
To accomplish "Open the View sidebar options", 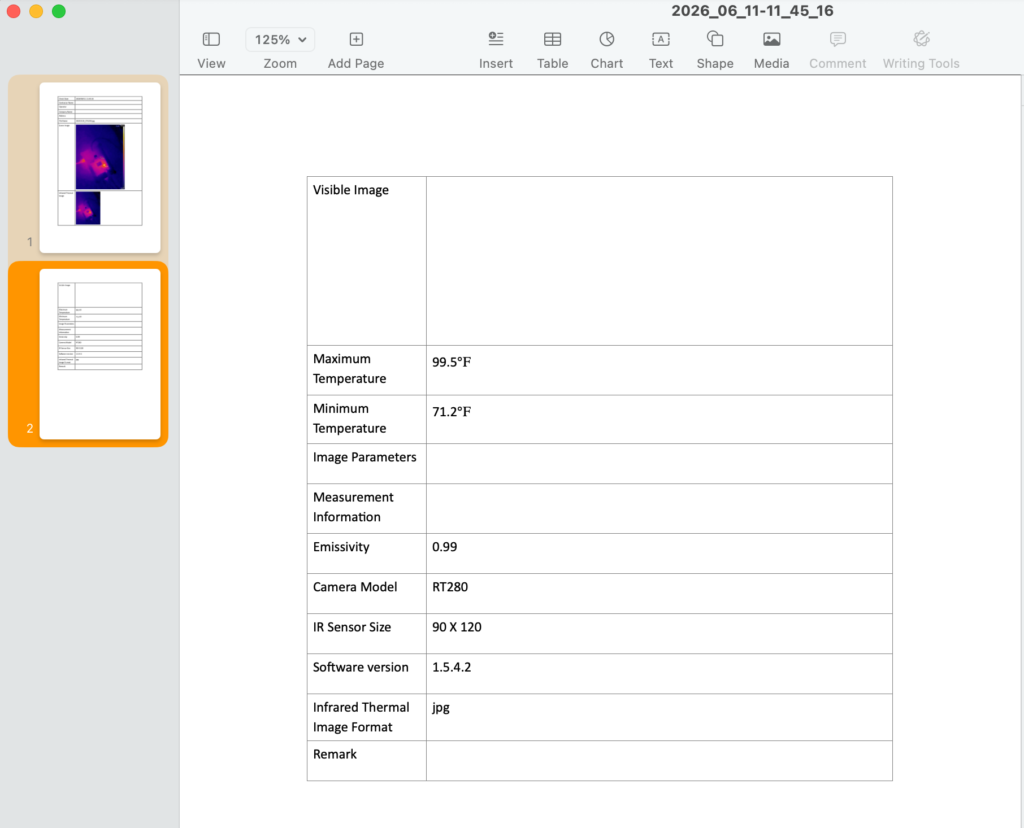I will [x=211, y=39].
